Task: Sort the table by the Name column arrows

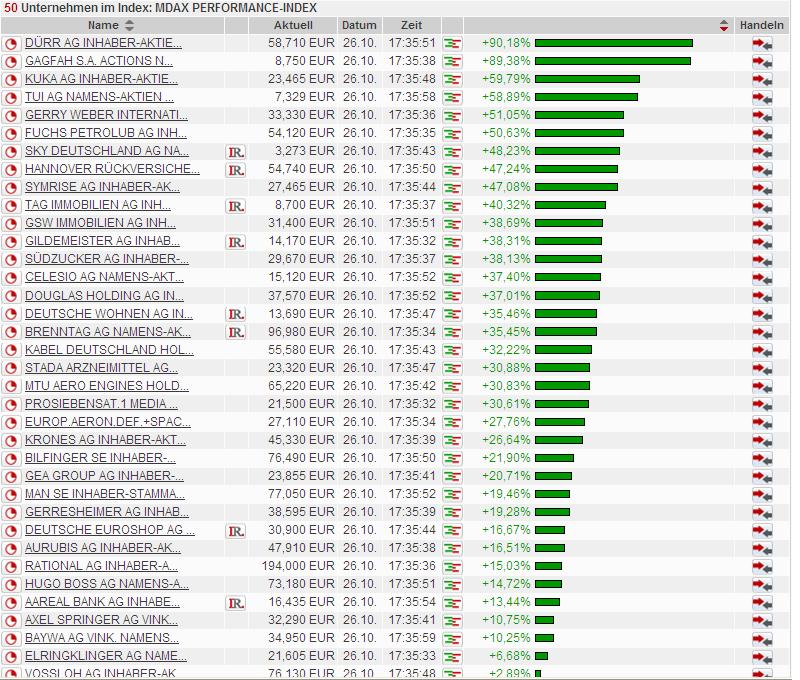Action: tap(129, 25)
